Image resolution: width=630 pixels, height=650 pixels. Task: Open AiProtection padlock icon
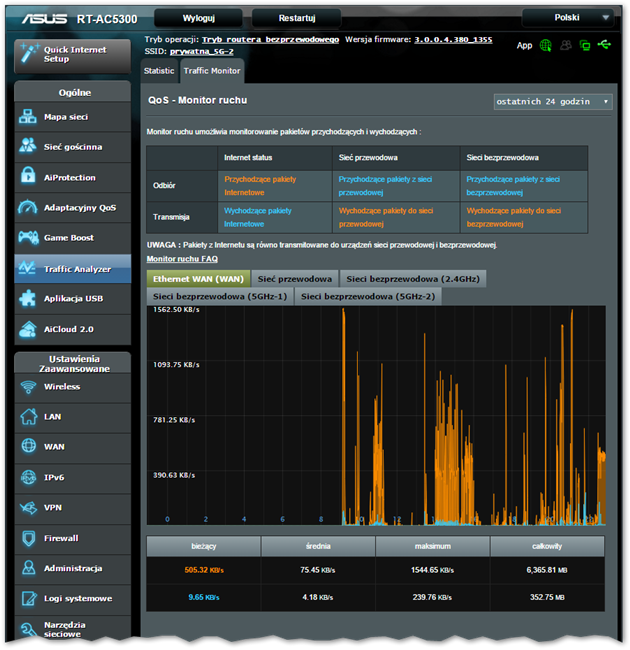[28, 176]
